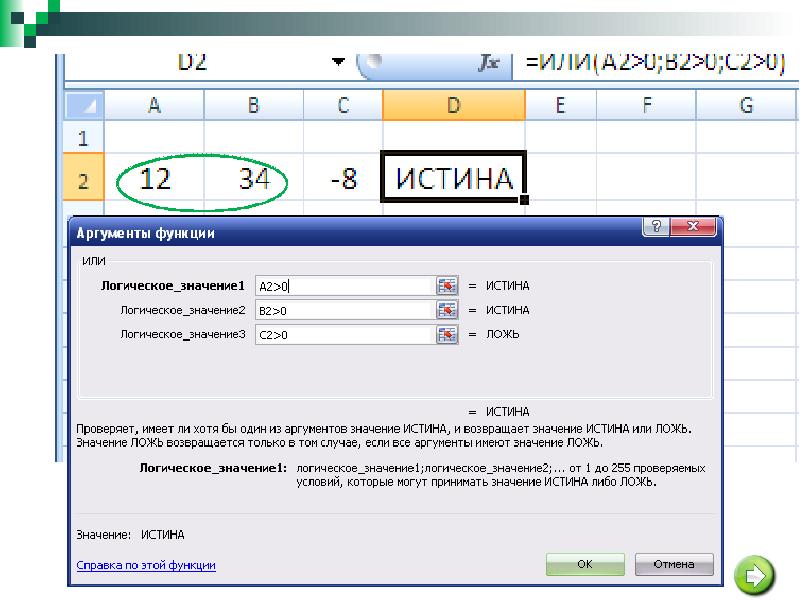Select cell A2 containing 12

tap(155, 180)
